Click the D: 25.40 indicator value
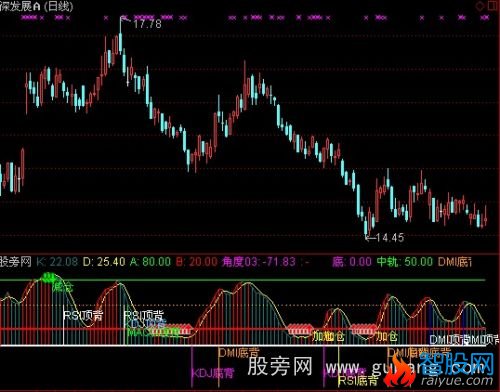 tap(104, 262)
